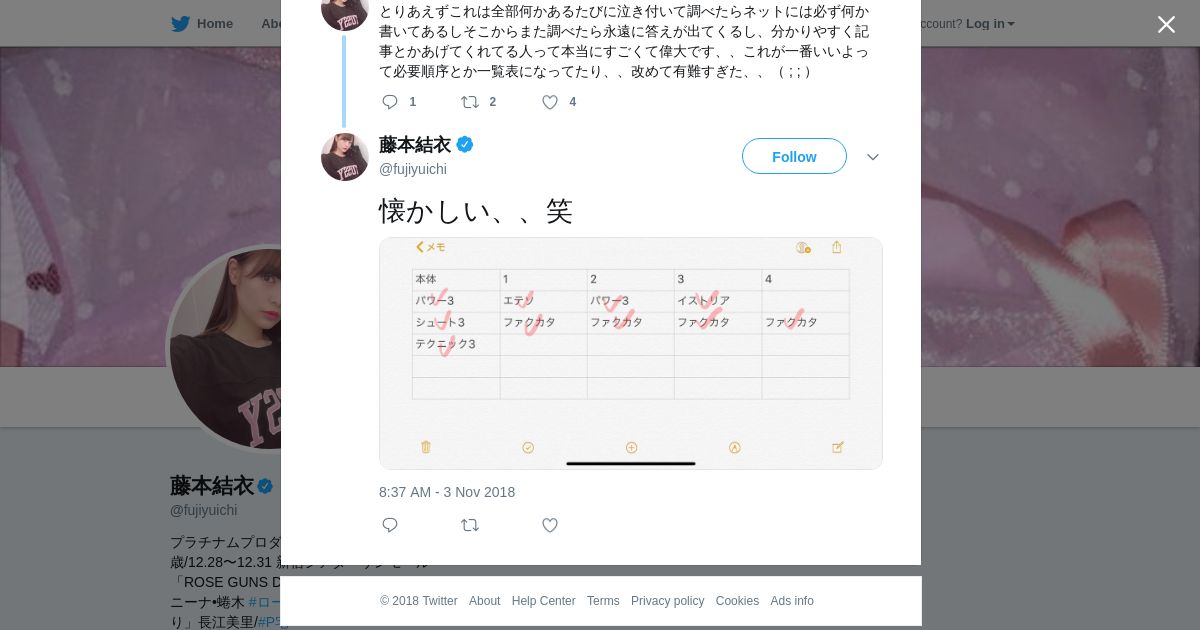
Task: Retweet the 懐かしい tweet
Action: pyautogui.click(x=470, y=525)
